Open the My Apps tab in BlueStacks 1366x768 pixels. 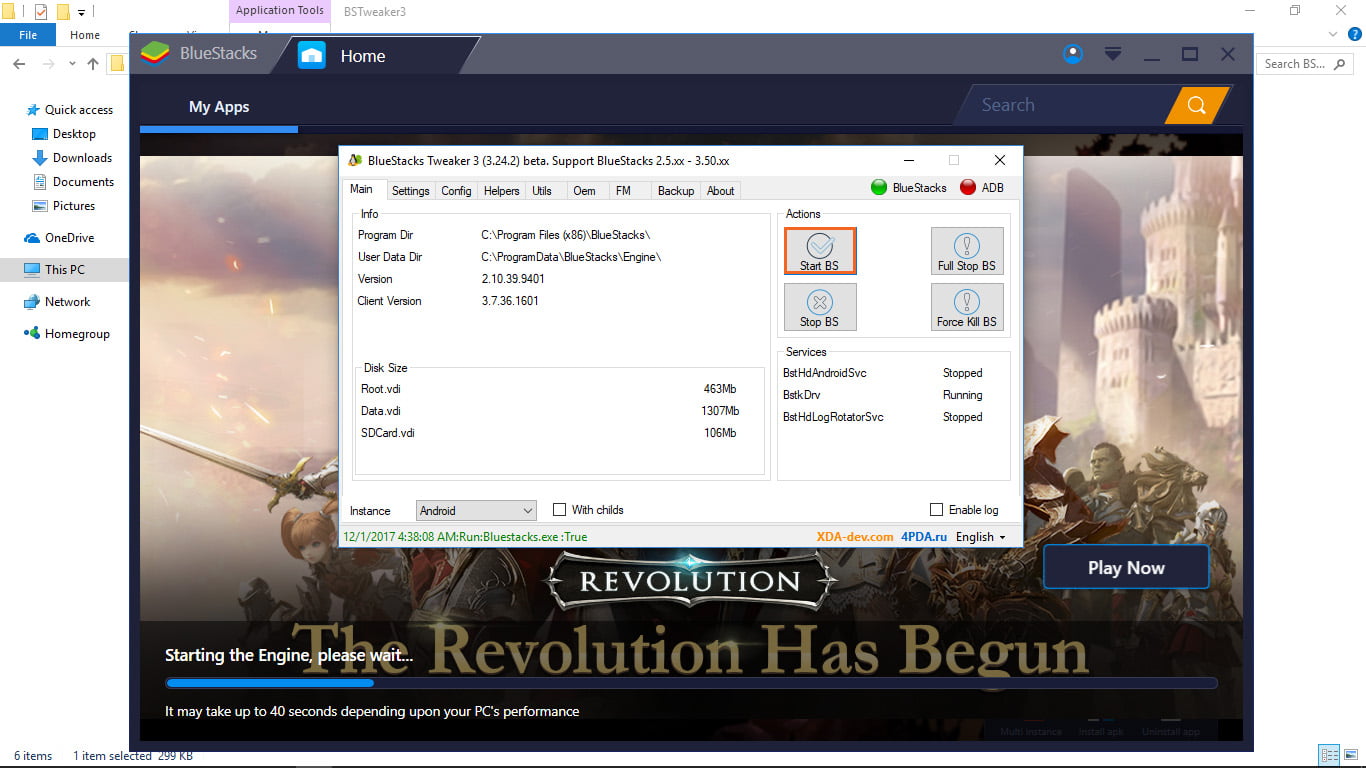pyautogui.click(x=219, y=107)
